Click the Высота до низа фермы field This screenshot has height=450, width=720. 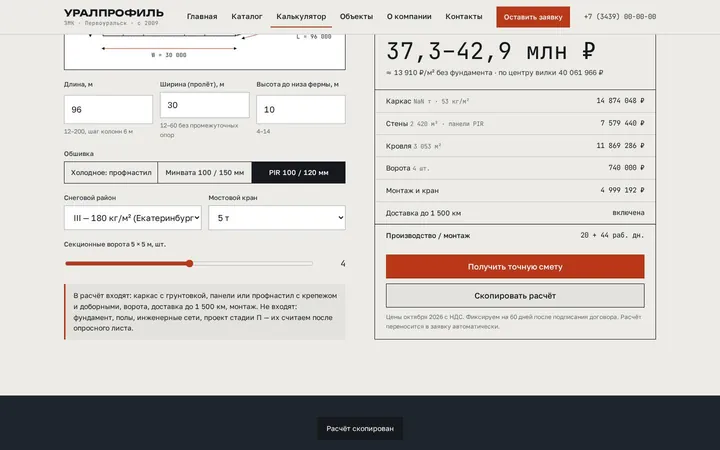point(301,109)
